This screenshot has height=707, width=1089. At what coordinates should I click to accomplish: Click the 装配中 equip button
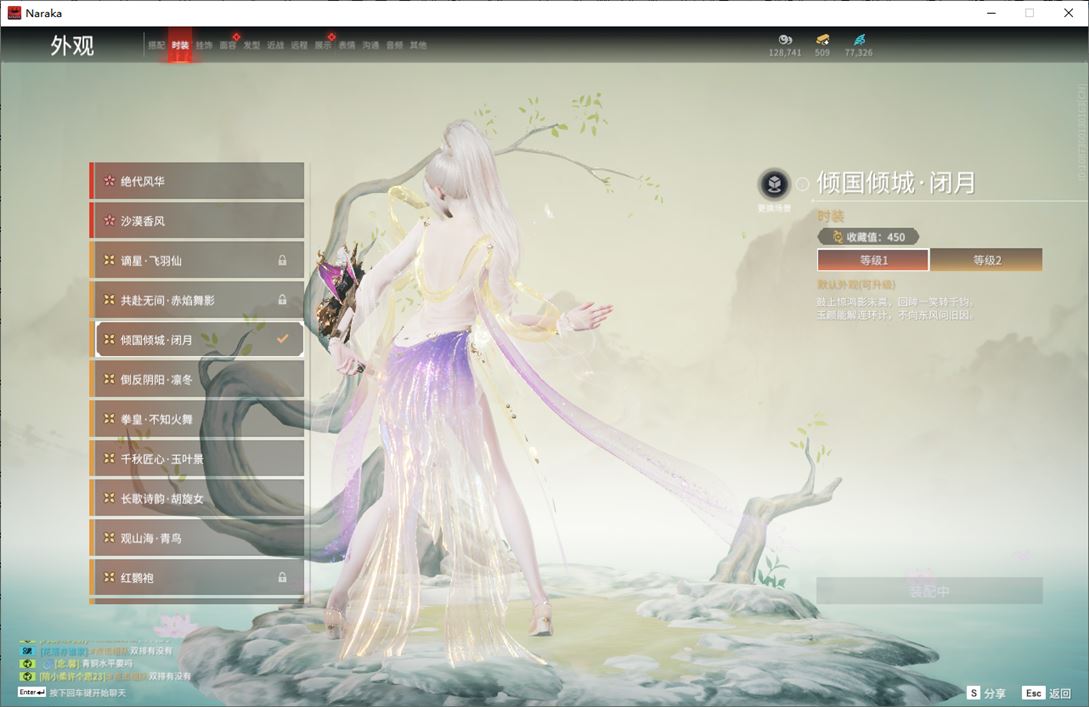[x=929, y=591]
